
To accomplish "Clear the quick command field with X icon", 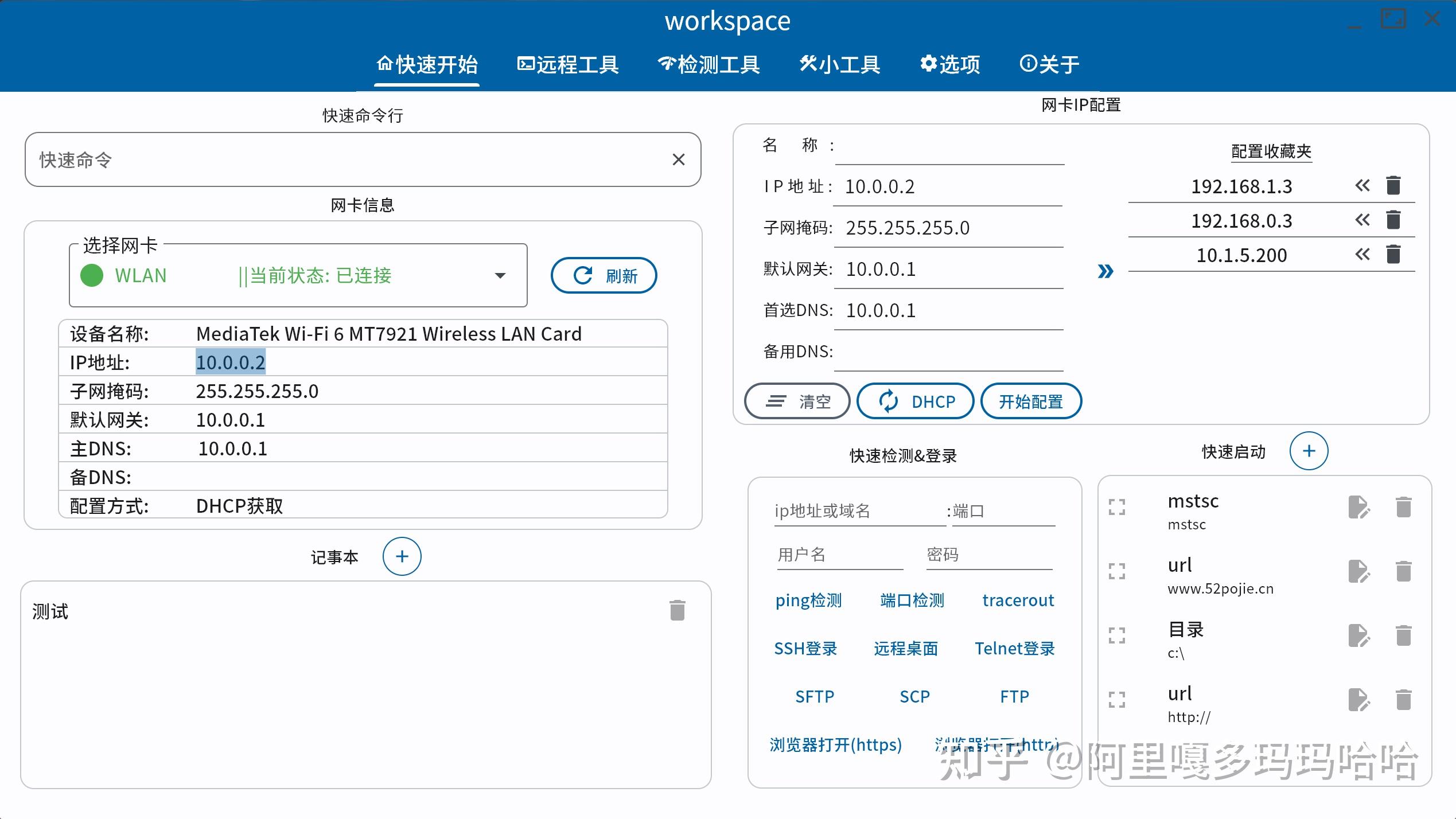I will click(679, 159).
